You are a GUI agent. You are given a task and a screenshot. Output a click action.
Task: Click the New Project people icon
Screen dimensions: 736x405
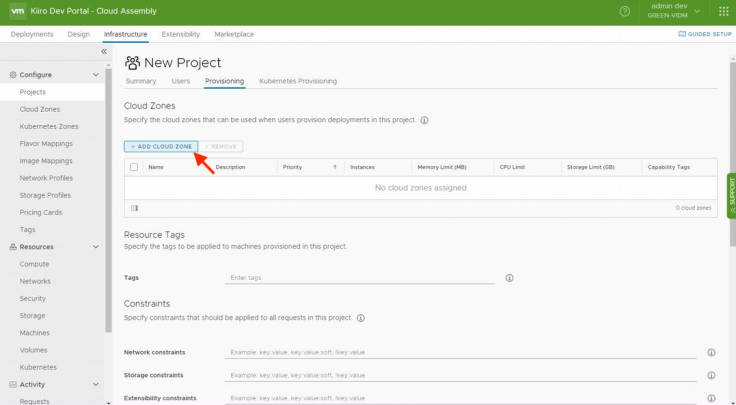pyautogui.click(x=132, y=62)
